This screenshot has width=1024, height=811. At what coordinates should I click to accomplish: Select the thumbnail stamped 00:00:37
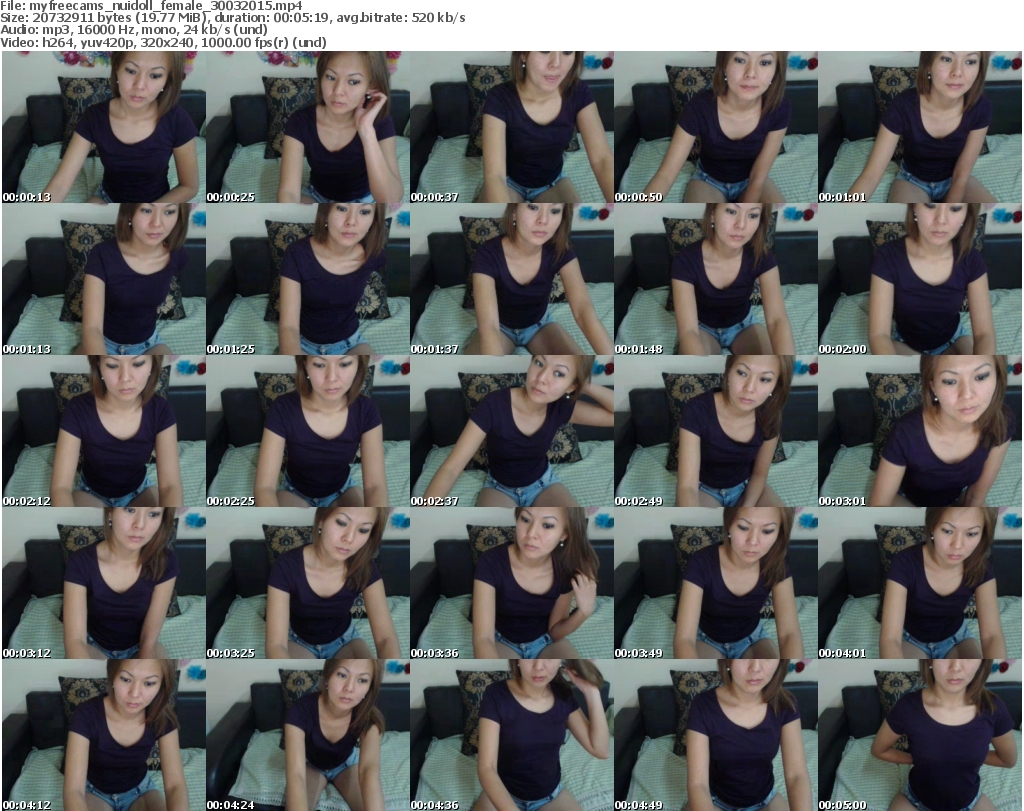[512, 127]
